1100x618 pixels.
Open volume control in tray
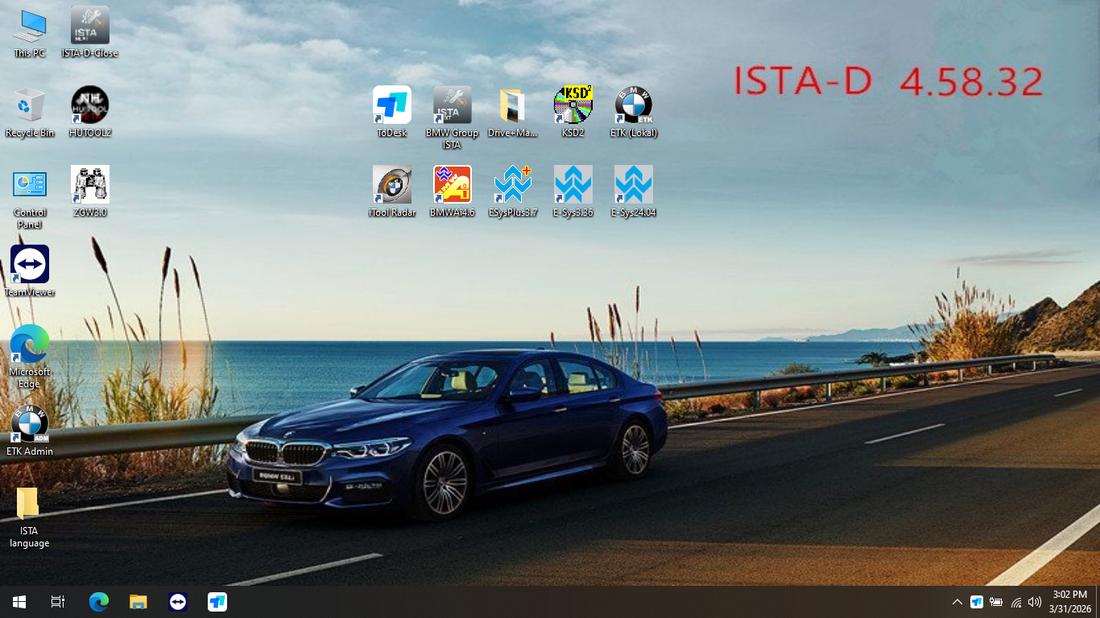click(1035, 602)
